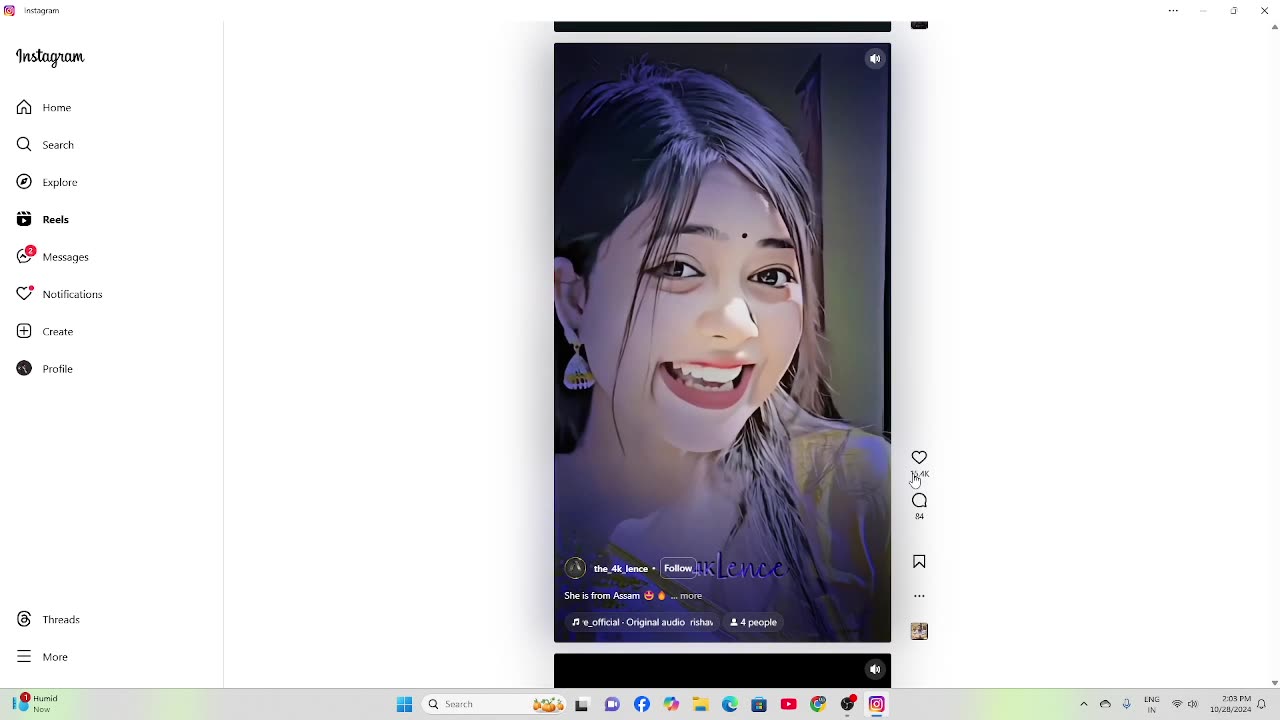Click scroll-up arrow on scrollbar
The height and width of the screenshot is (720, 1280).
(x=1274, y=27)
